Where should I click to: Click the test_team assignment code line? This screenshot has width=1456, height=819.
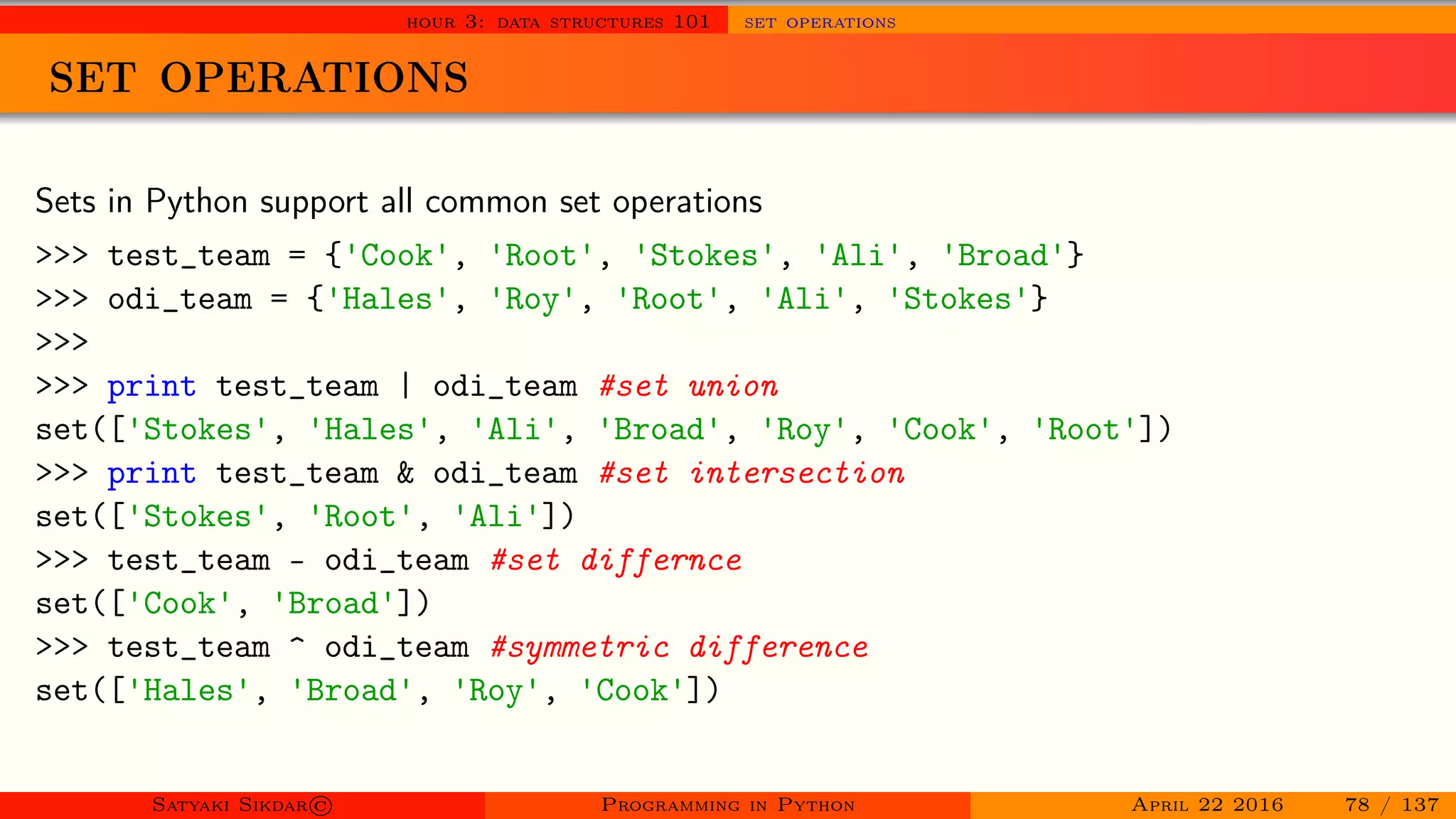pos(560,256)
